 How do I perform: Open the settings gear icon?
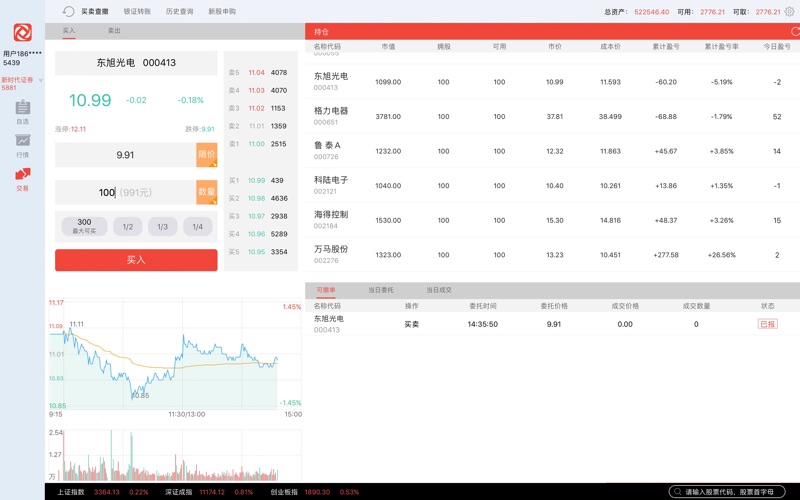click(790, 12)
